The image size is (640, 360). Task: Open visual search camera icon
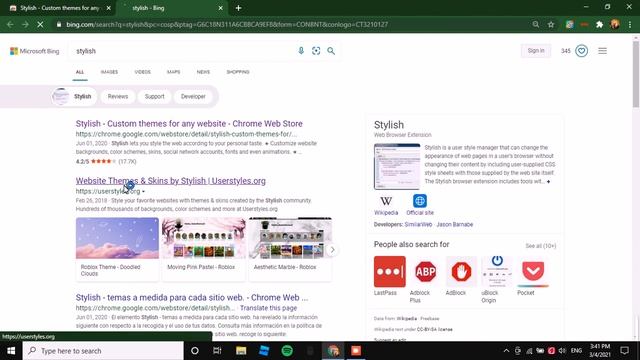tap(316, 51)
